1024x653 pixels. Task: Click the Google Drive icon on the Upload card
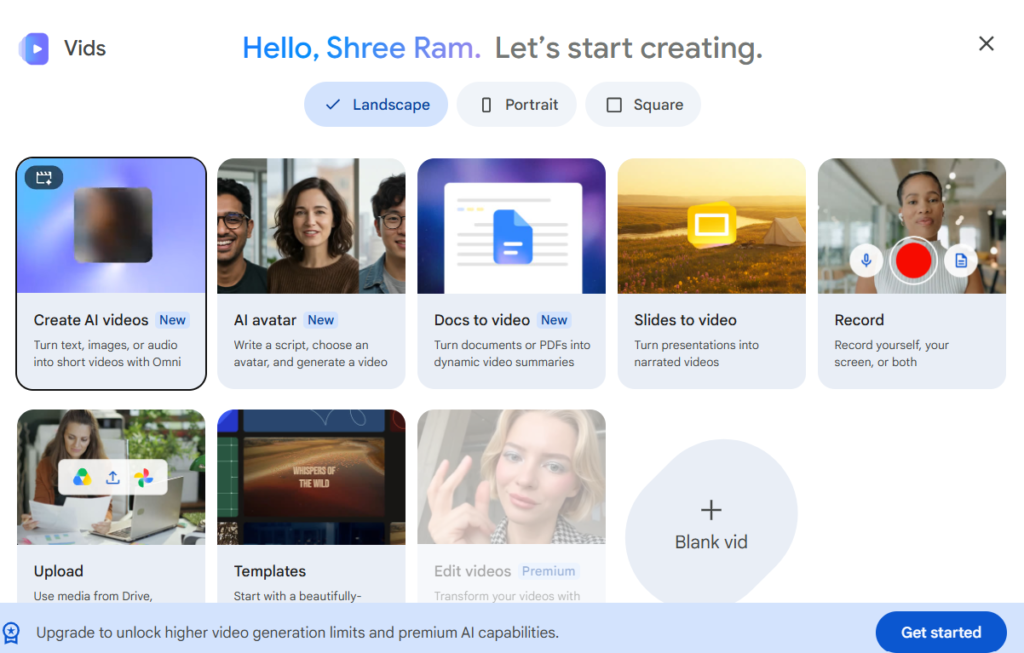click(x=82, y=477)
